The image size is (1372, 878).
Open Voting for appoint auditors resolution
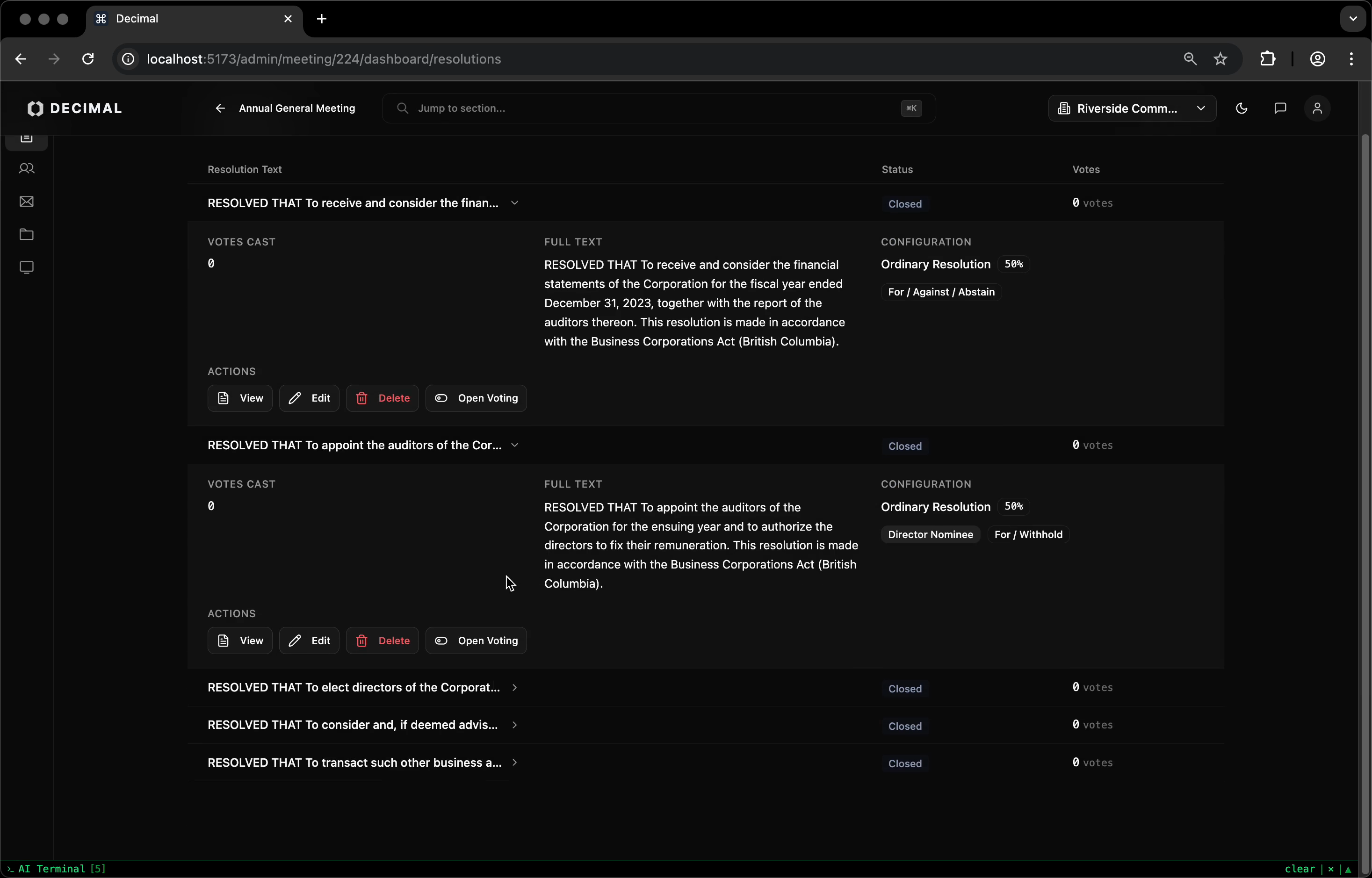coord(476,640)
